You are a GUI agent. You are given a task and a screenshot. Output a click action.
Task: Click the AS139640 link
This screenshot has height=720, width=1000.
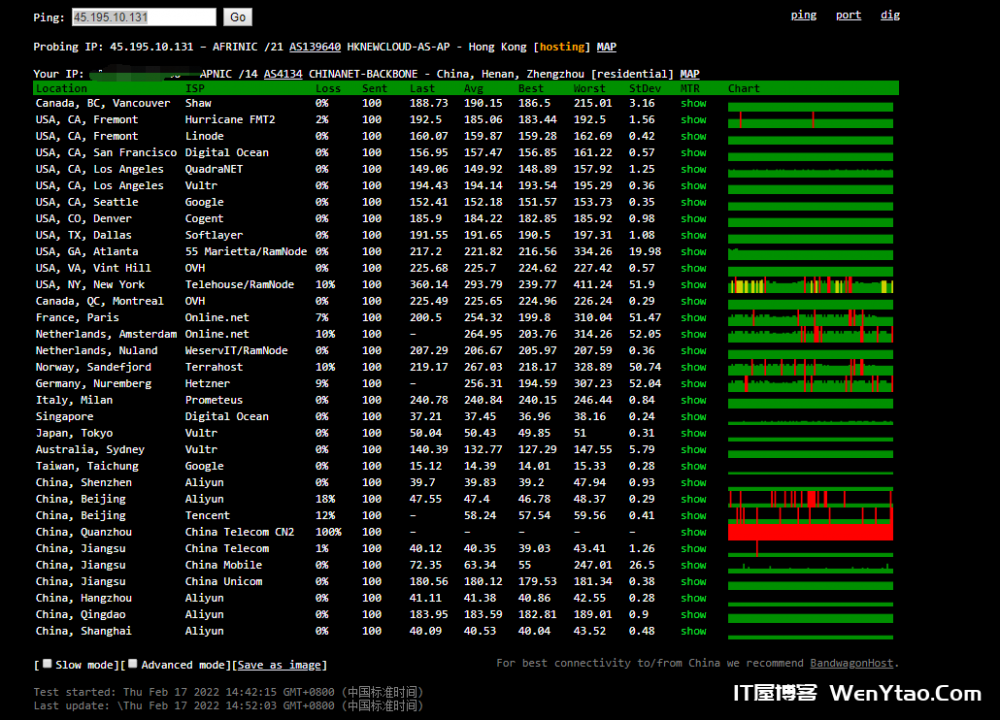point(315,47)
